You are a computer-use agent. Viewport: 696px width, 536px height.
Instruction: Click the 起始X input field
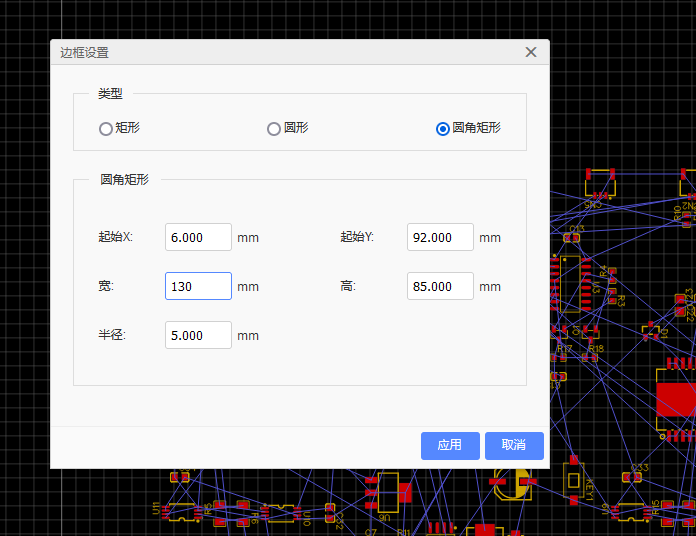coord(198,237)
